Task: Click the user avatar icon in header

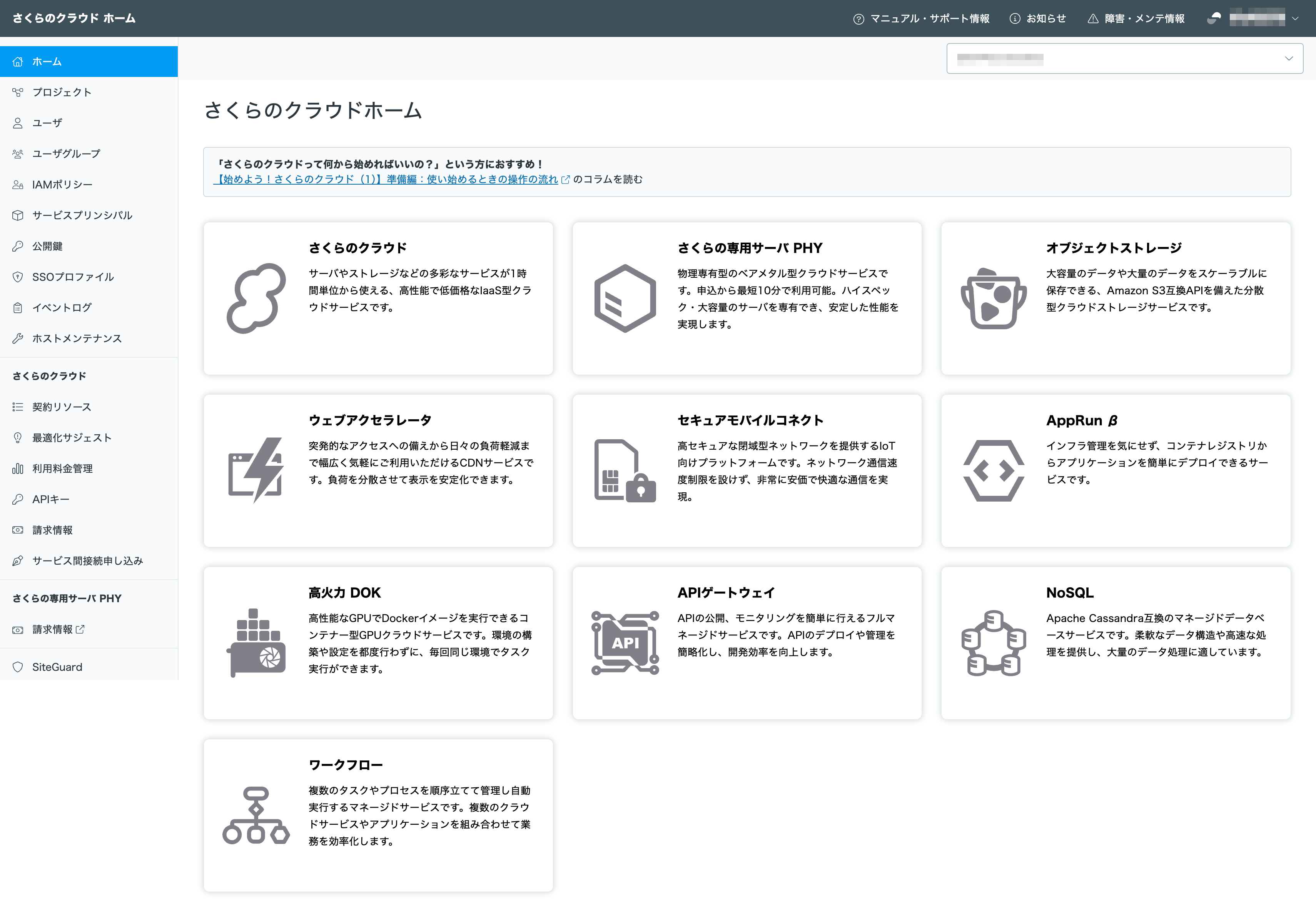Action: [1213, 18]
